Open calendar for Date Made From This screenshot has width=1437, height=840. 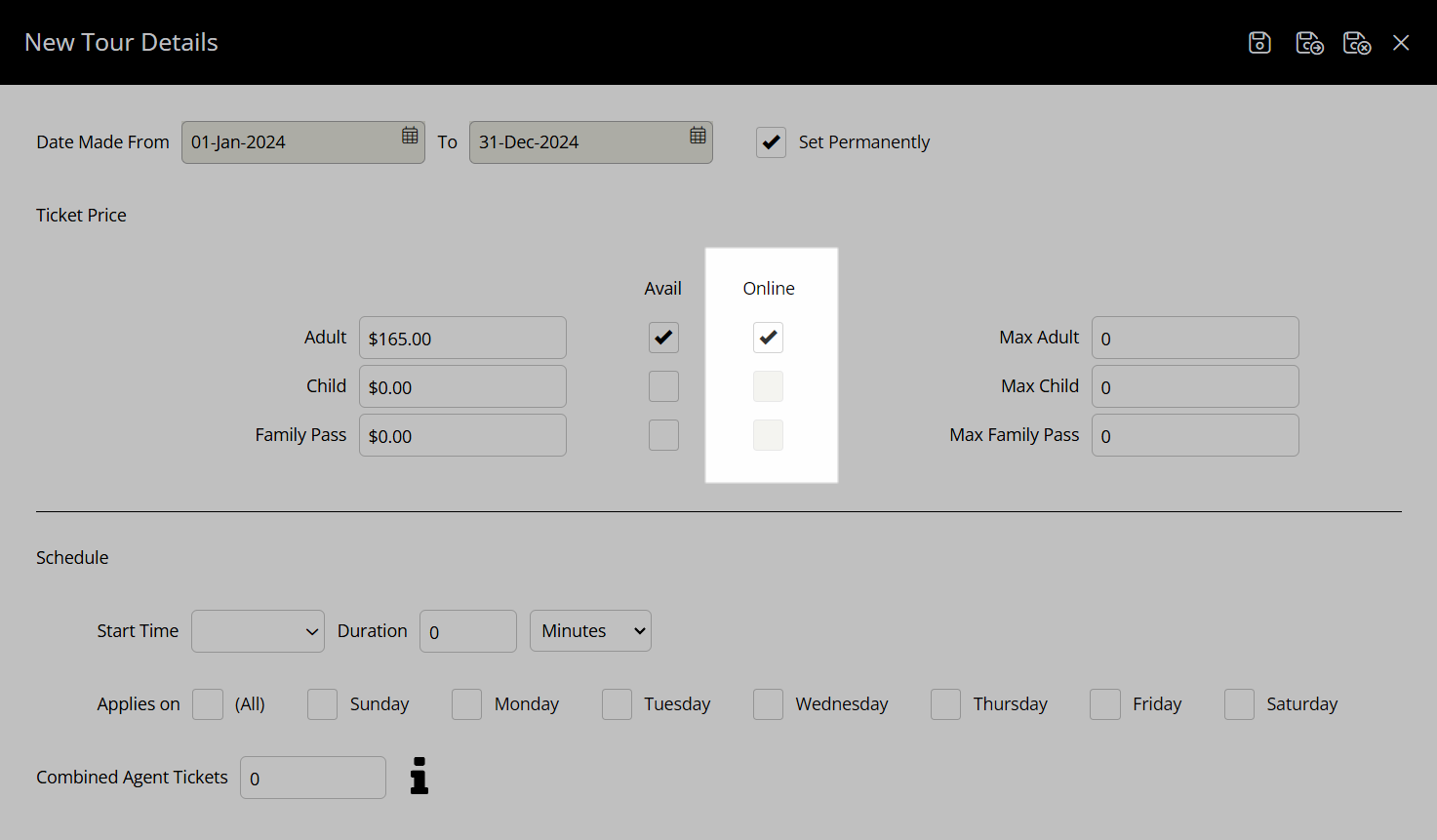click(x=410, y=136)
